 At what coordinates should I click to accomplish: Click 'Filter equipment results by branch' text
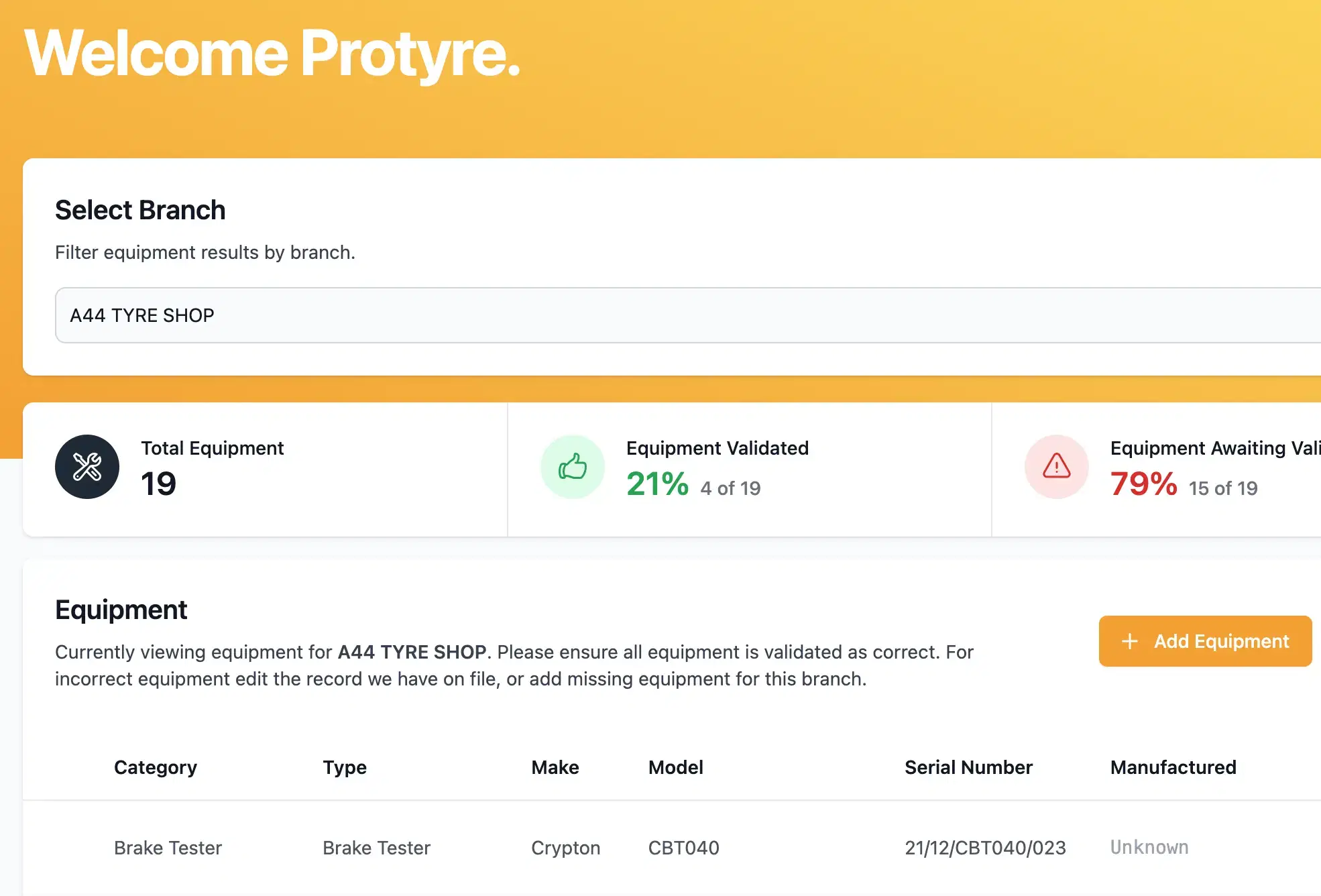(x=205, y=252)
